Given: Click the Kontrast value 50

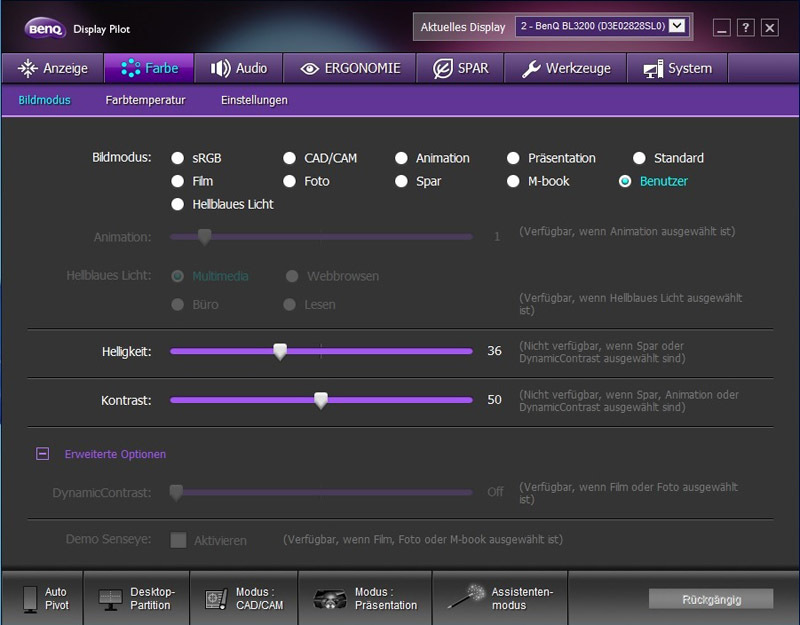Looking at the screenshot, I should tap(494, 399).
